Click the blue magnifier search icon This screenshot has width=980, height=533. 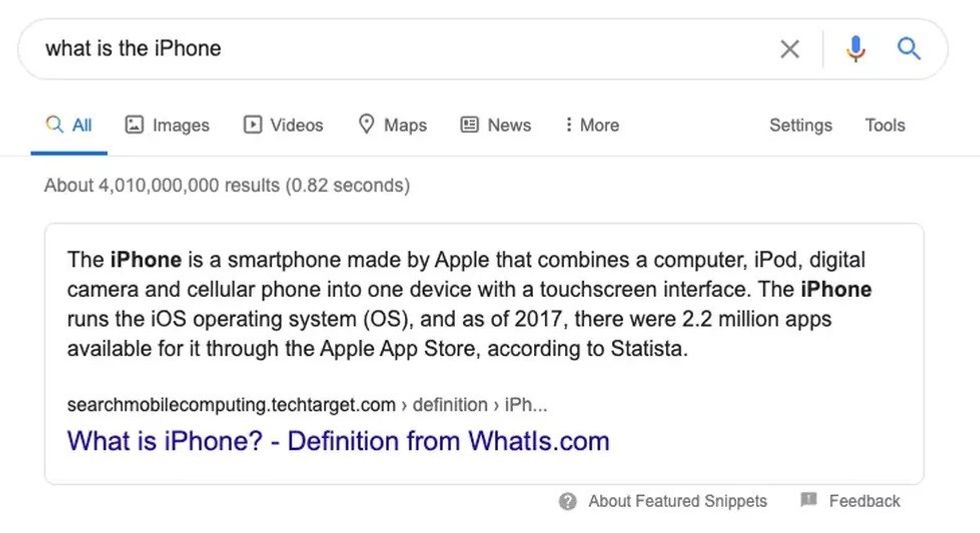tap(908, 48)
